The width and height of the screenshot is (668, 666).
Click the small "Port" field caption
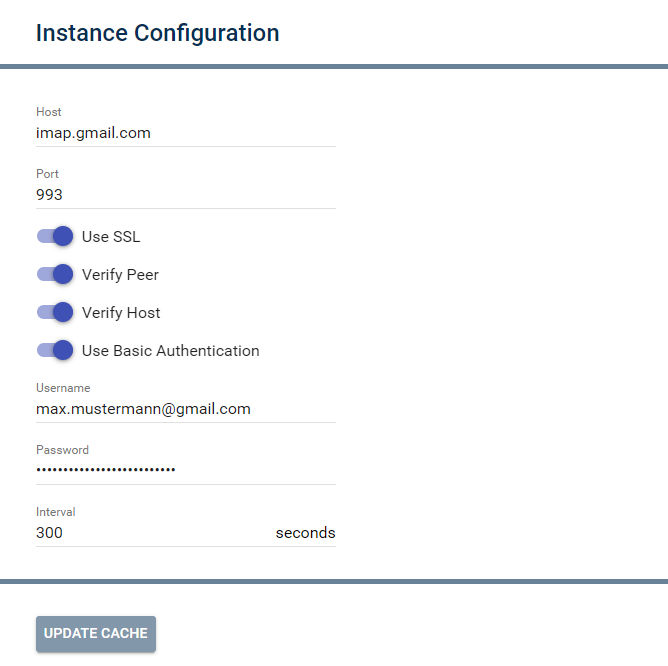47,174
